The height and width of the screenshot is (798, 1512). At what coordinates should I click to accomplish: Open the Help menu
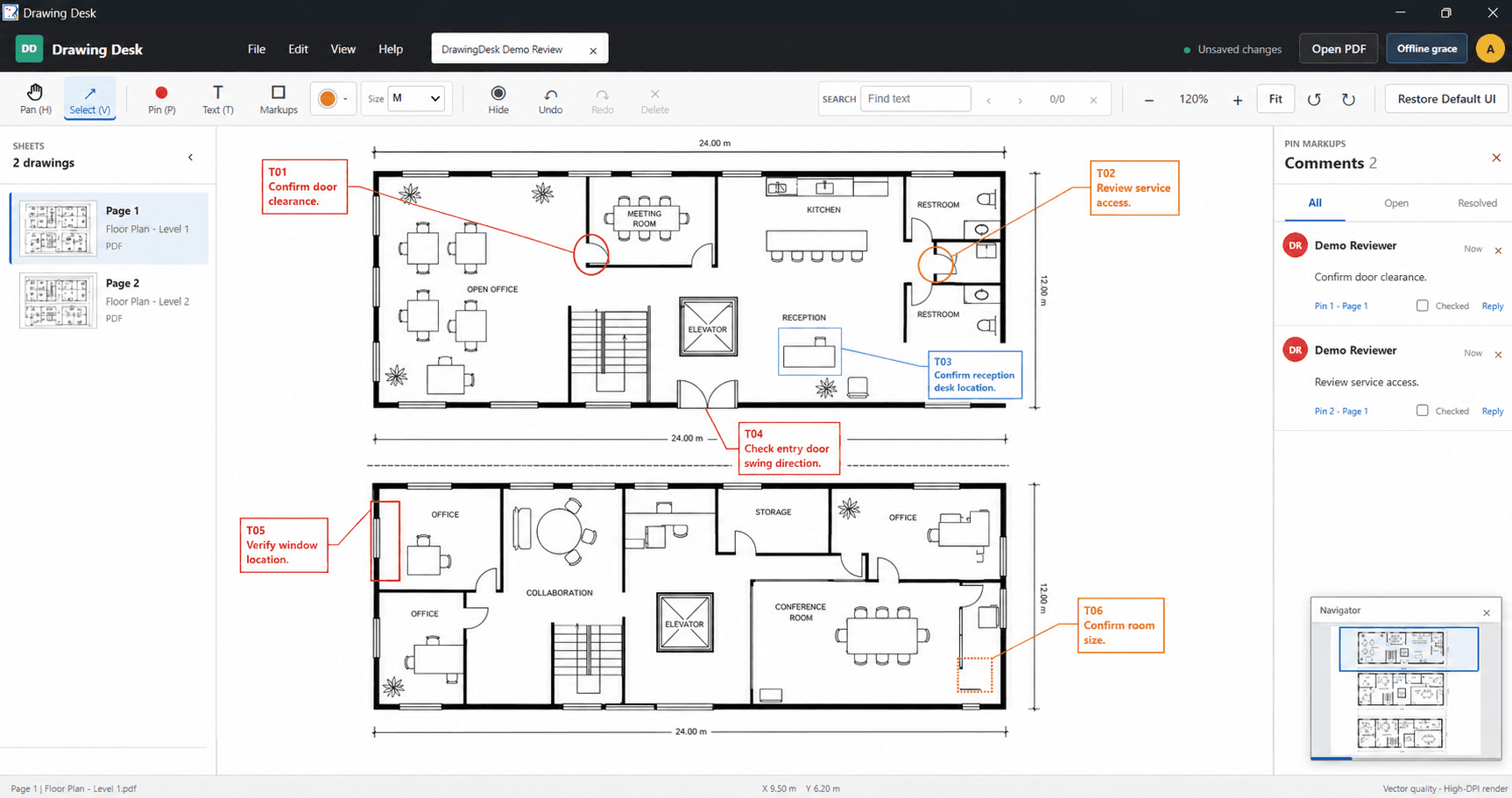391,49
